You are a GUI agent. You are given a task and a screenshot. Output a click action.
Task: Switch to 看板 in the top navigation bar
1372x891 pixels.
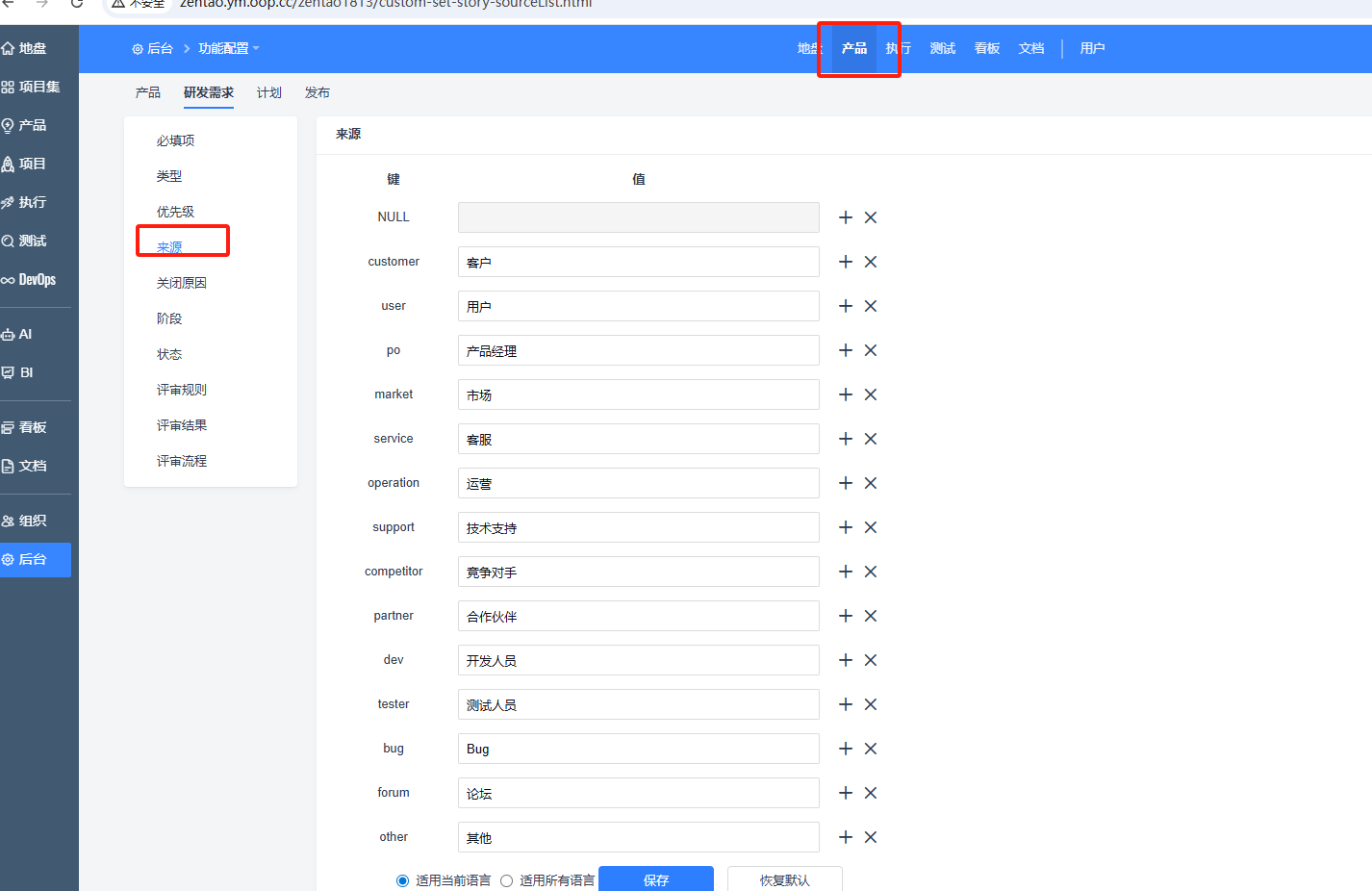pos(987,48)
